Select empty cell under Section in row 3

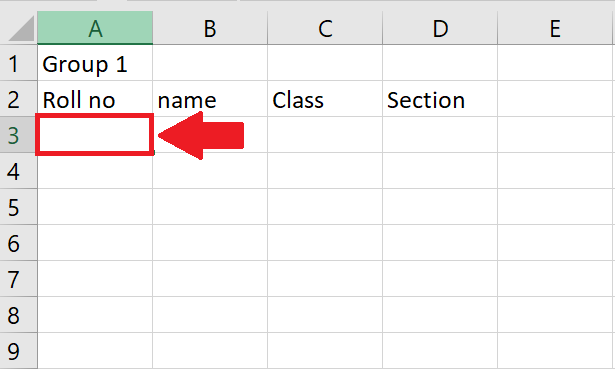point(440,135)
